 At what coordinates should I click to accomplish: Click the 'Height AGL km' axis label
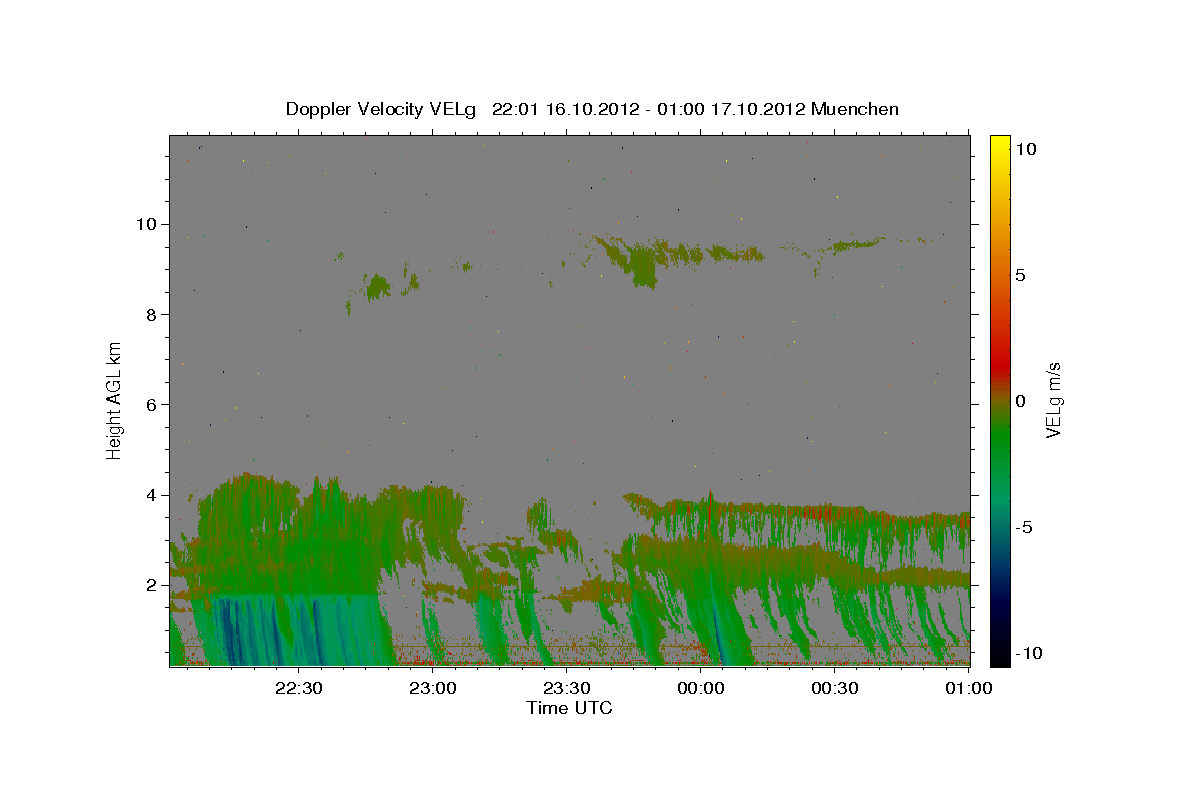[x=115, y=399]
